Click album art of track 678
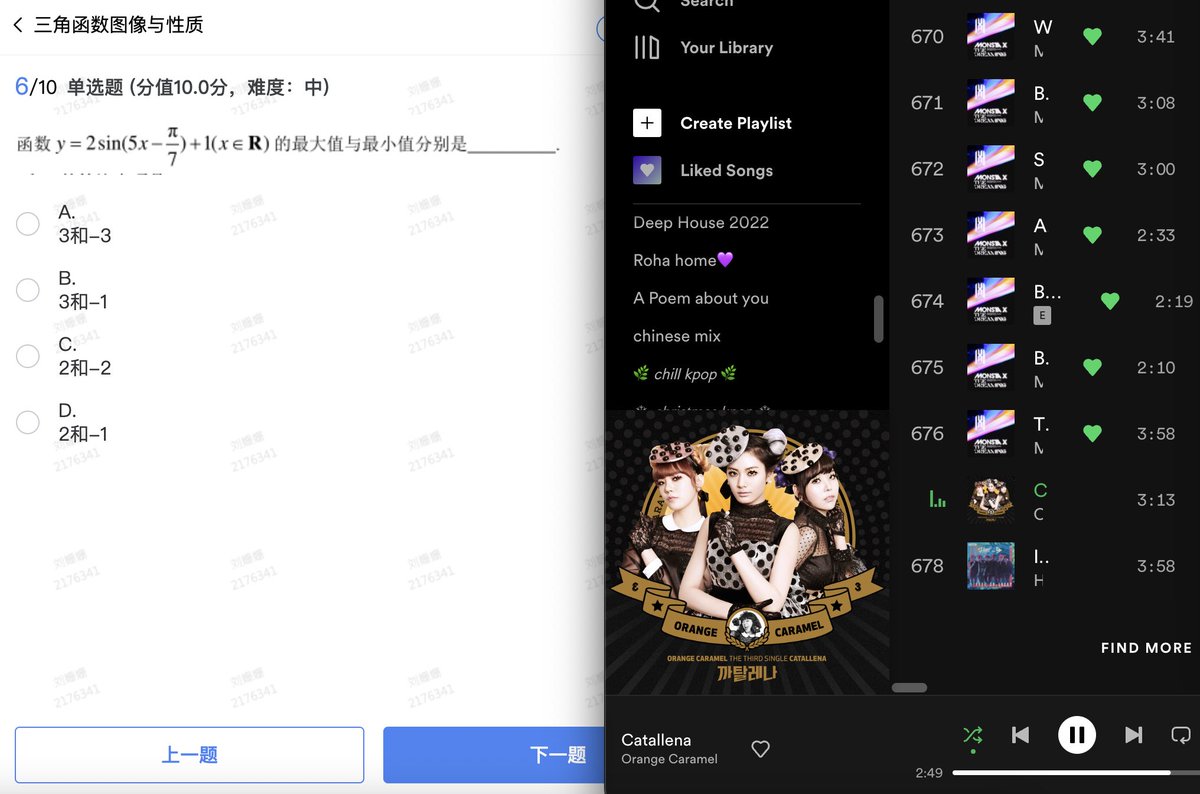Viewport: 1200px width, 794px height. (991, 565)
